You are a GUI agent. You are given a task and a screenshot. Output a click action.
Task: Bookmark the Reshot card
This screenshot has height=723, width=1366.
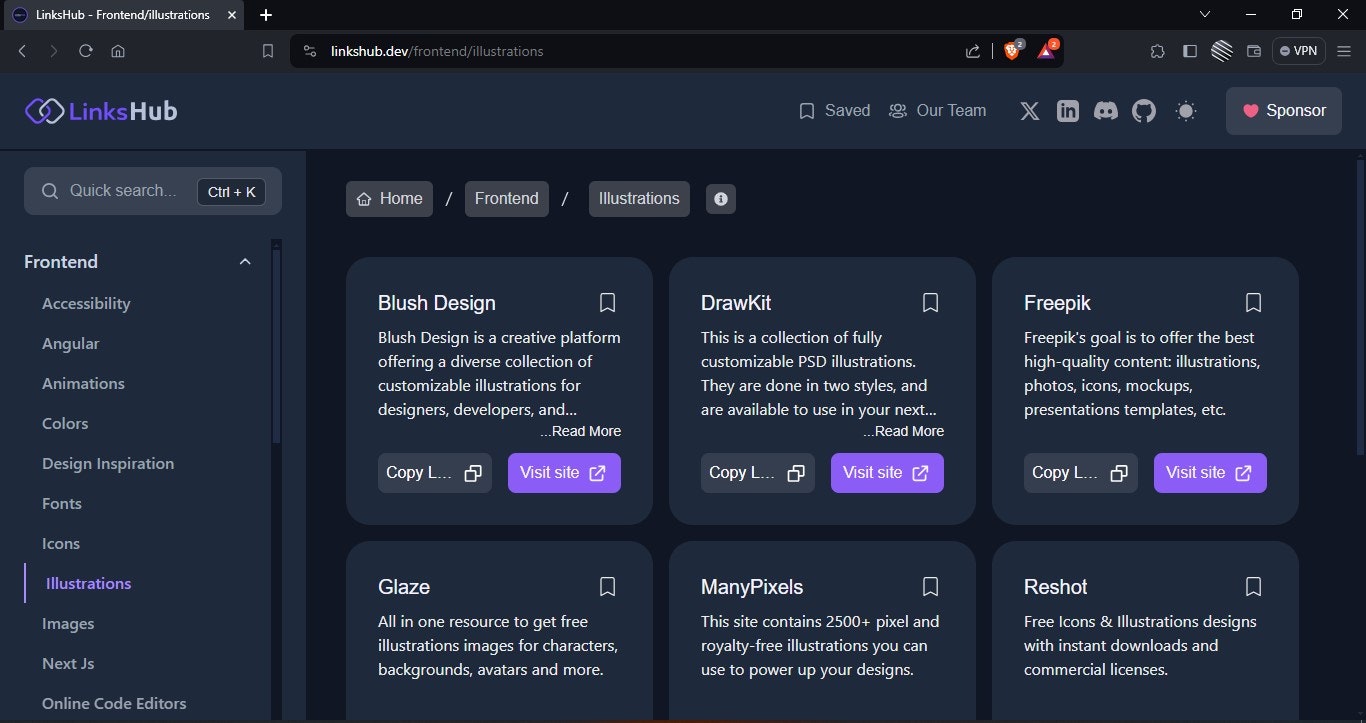[x=1253, y=586]
